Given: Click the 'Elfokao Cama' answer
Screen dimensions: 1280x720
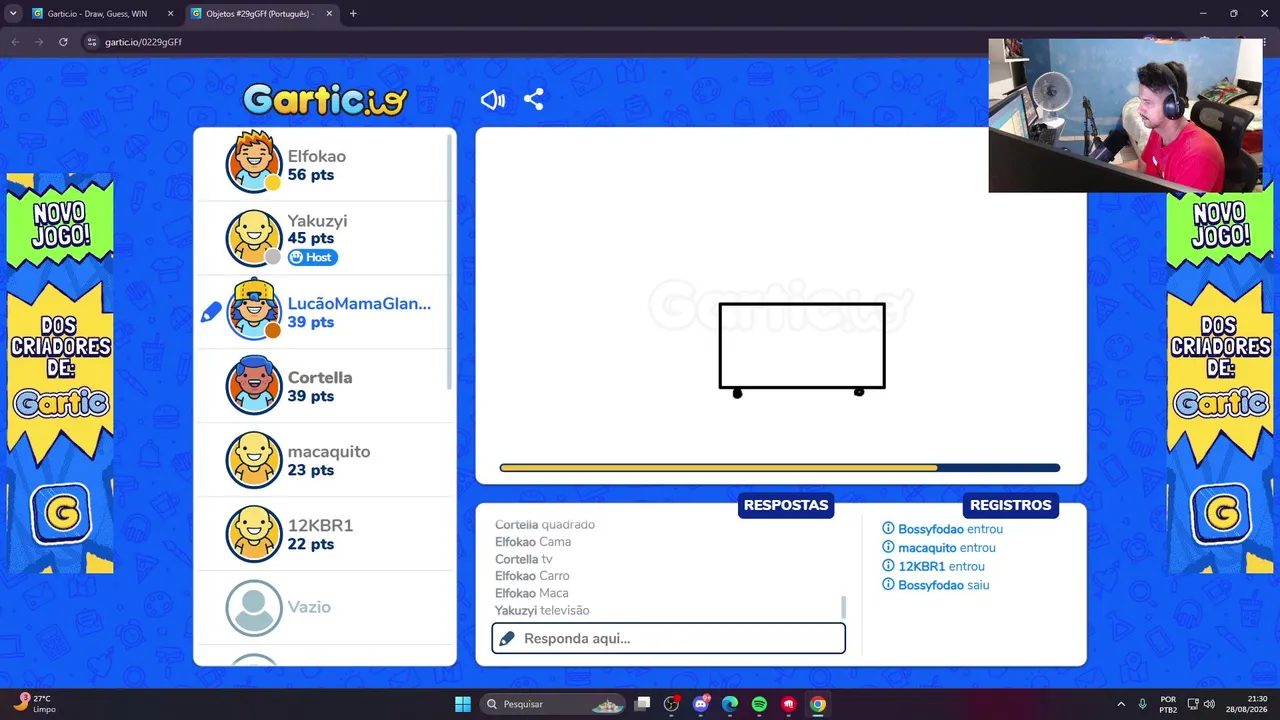Looking at the screenshot, I should click(x=533, y=542).
